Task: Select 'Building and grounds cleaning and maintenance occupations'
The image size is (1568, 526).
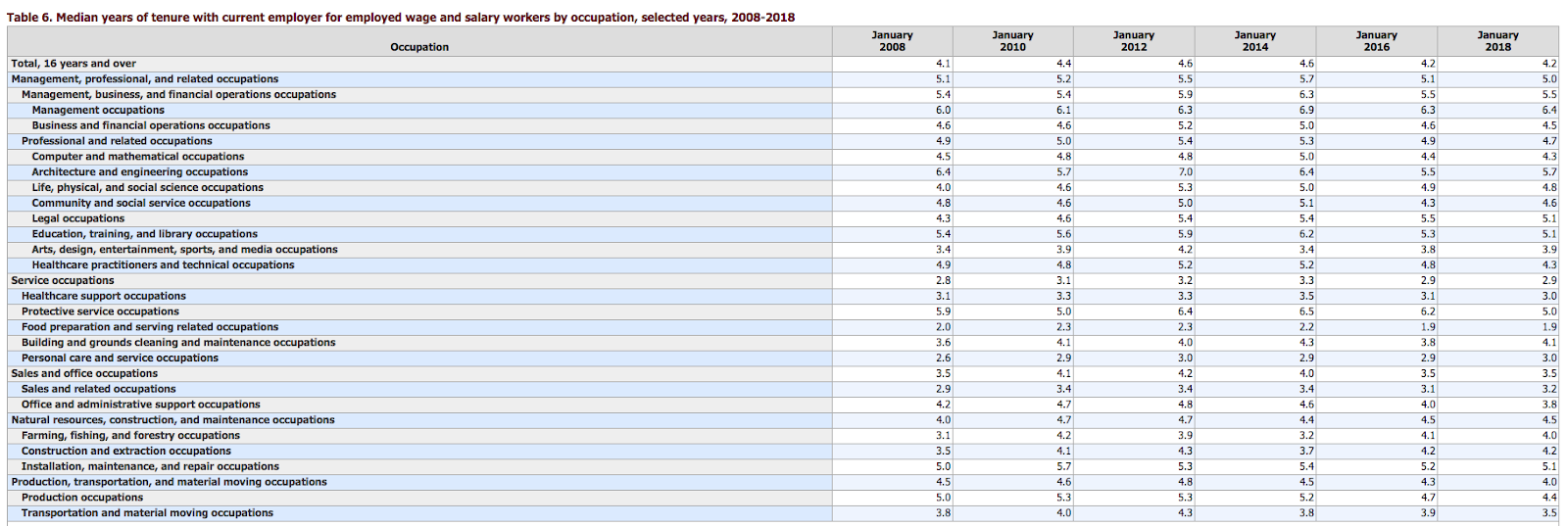Action: 178,343
